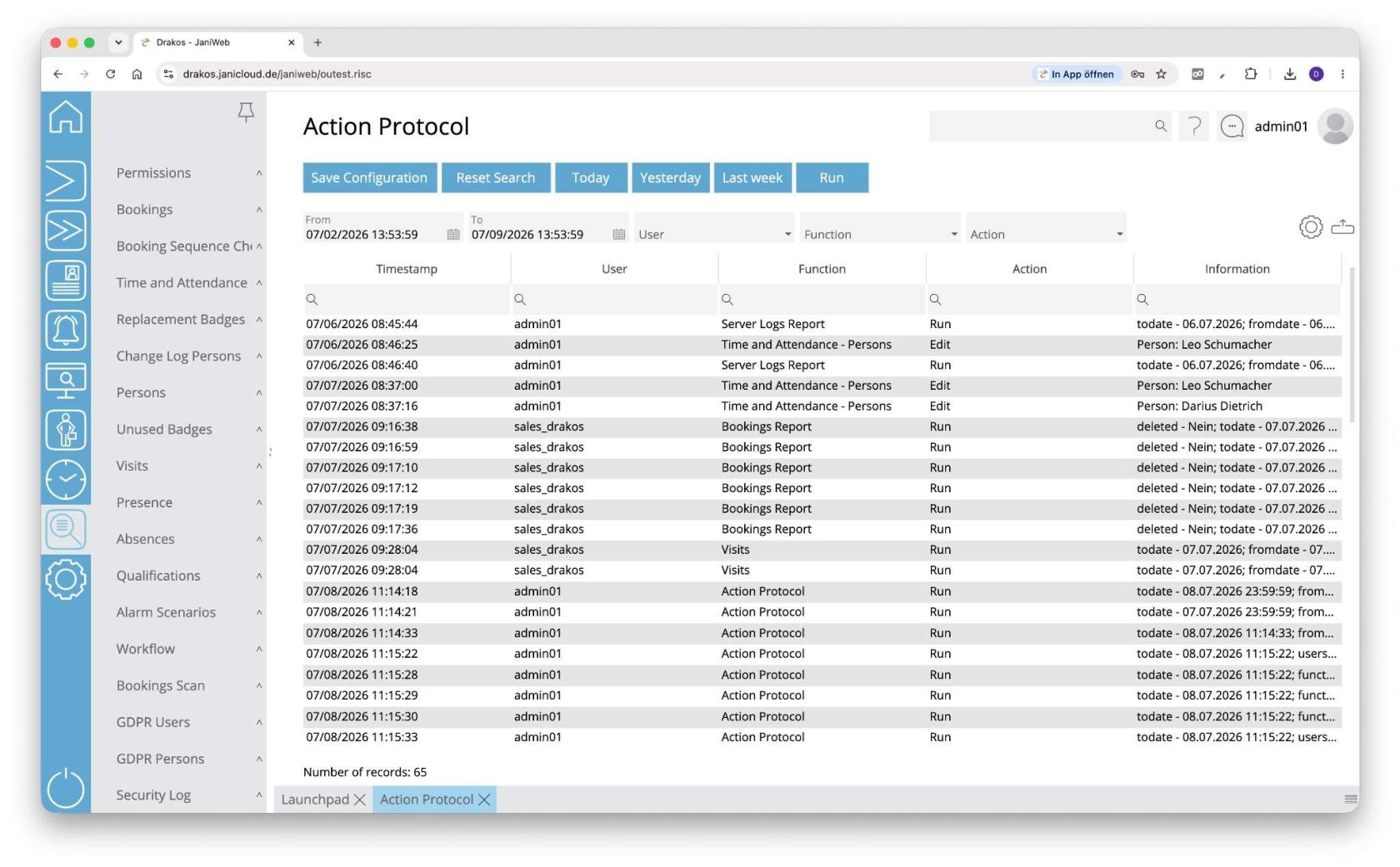Viewport: 1400px width, 867px height.
Task: Expand the Workflow menu section
Action: [x=259, y=650]
